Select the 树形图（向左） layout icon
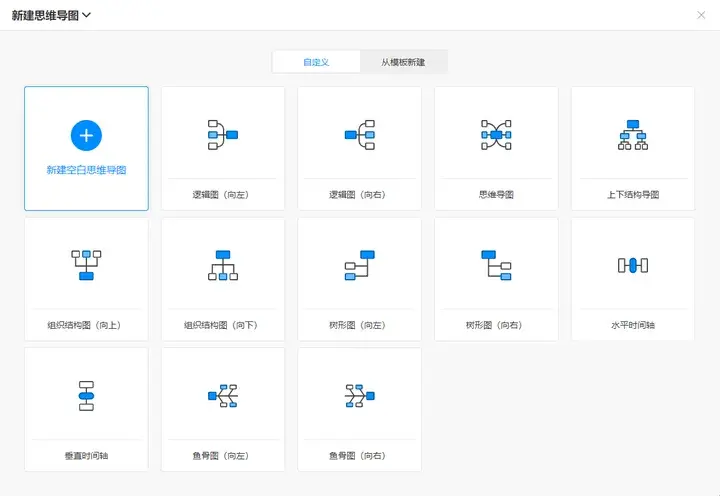The image size is (720, 496). tap(359, 264)
